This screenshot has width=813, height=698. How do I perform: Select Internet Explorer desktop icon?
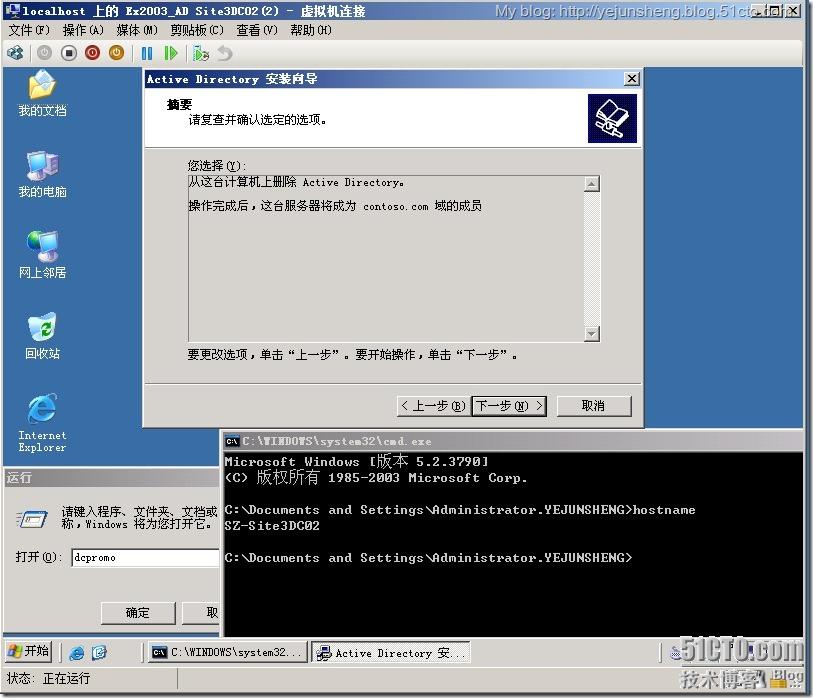42,423
